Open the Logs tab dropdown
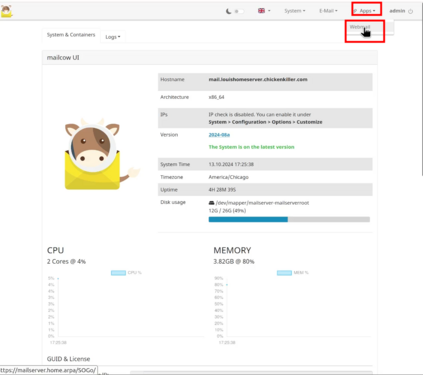Image resolution: width=423 pixels, height=375 pixels. point(113,37)
